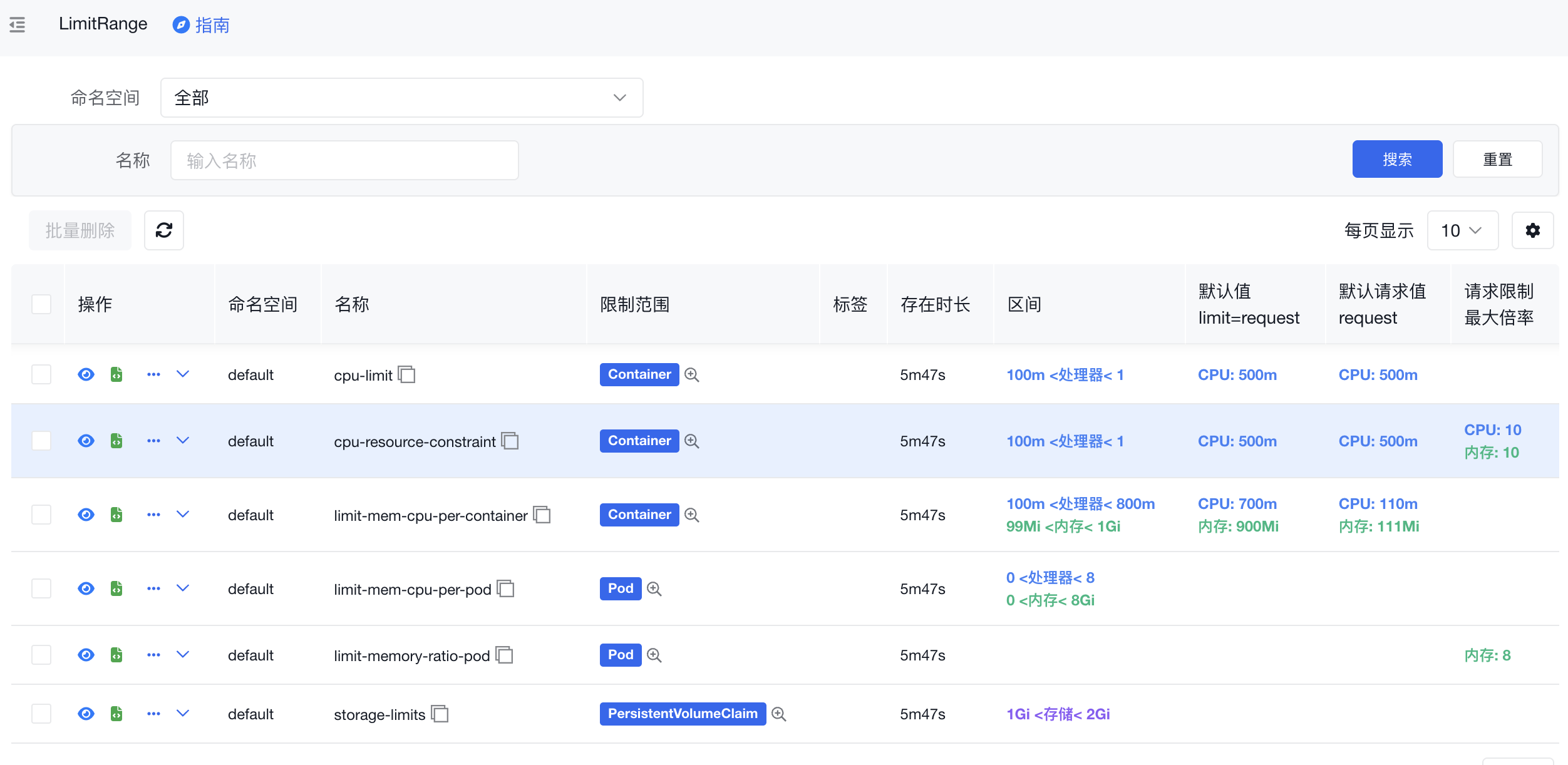This screenshot has height=765, width=1568.
Task: Collapse the sidebar menu icon
Action: pyautogui.click(x=18, y=25)
